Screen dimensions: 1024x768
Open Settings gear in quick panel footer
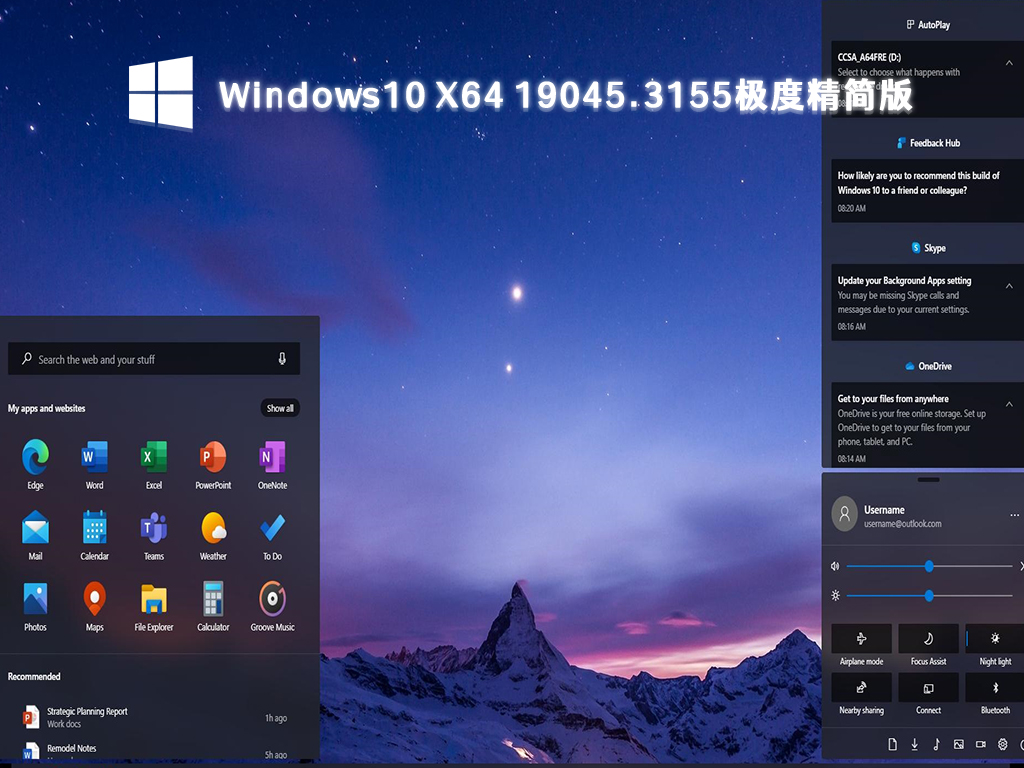tap(1002, 744)
